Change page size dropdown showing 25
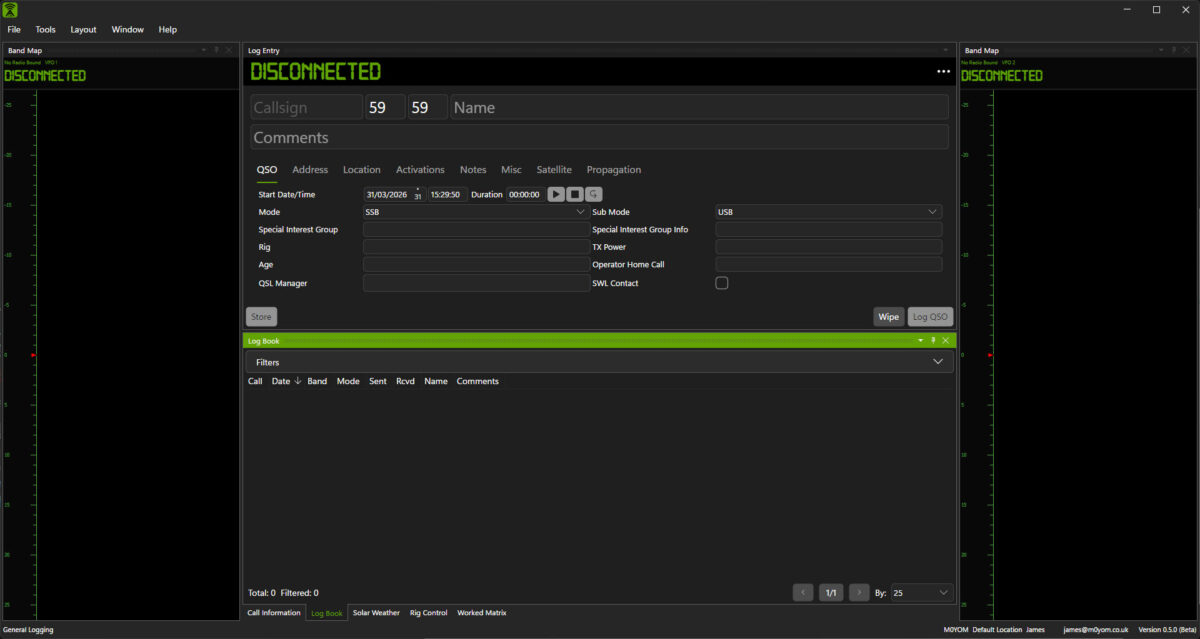The width and height of the screenshot is (1200, 639). [921, 593]
